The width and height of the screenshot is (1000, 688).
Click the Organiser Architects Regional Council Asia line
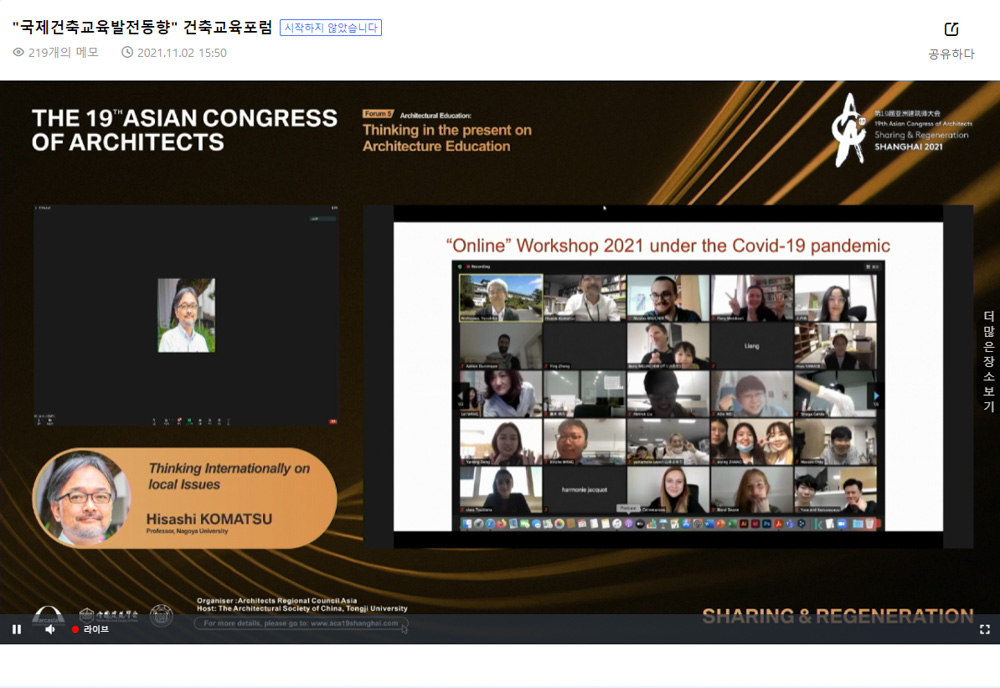tap(277, 601)
